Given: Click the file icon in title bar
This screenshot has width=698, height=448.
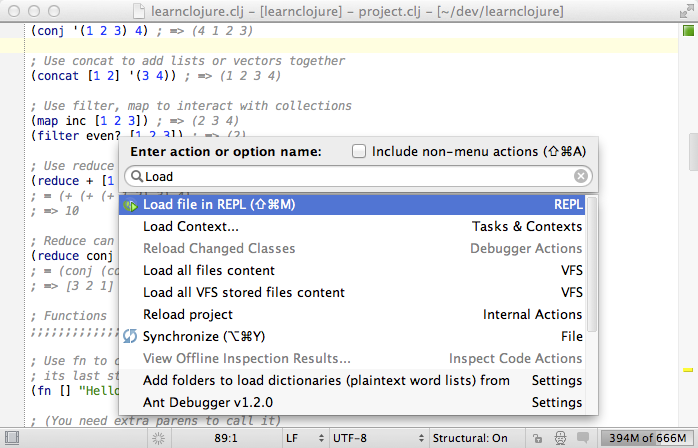Looking at the screenshot, I should [139, 11].
